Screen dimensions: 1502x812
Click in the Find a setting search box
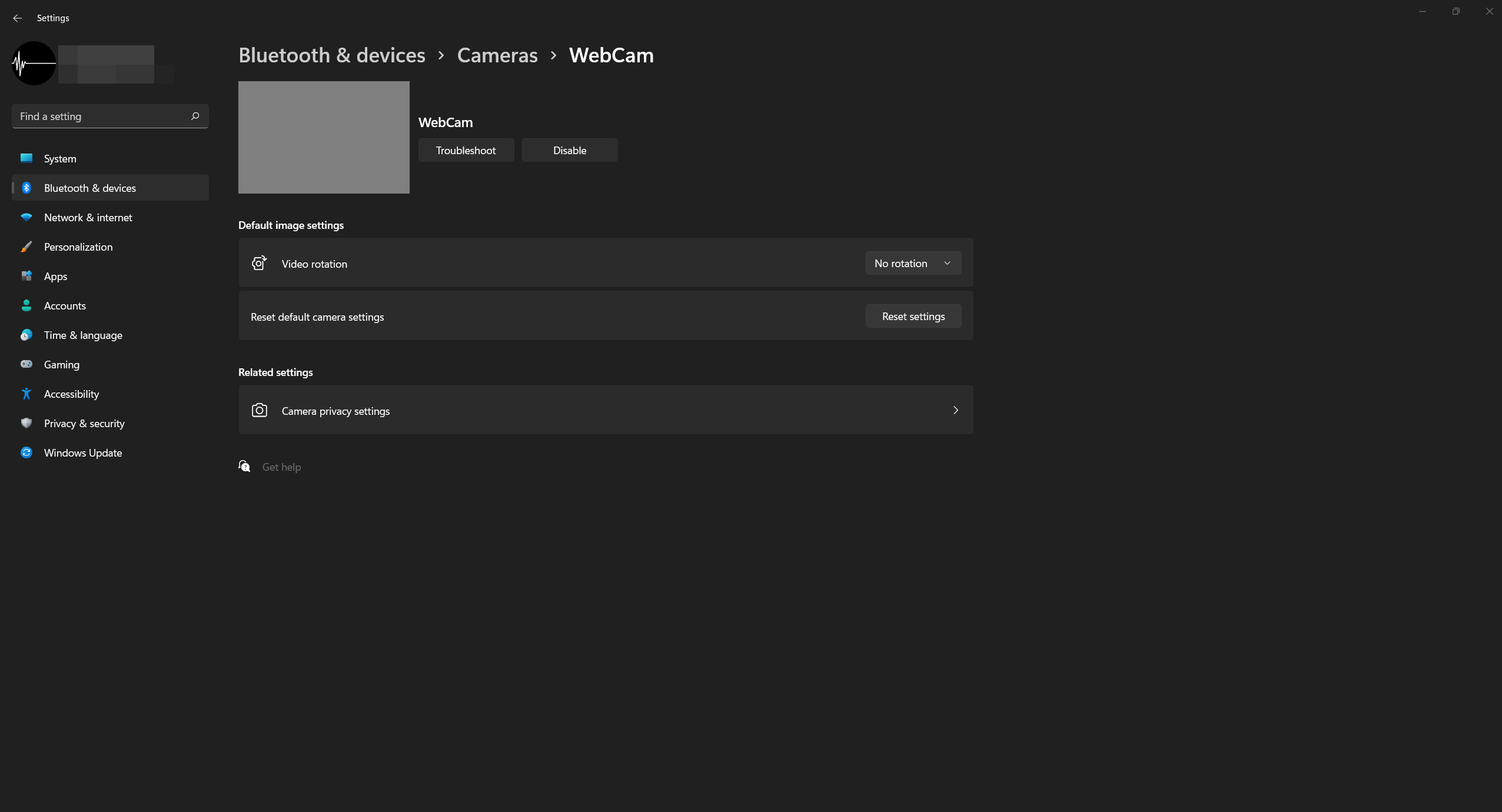(110, 116)
